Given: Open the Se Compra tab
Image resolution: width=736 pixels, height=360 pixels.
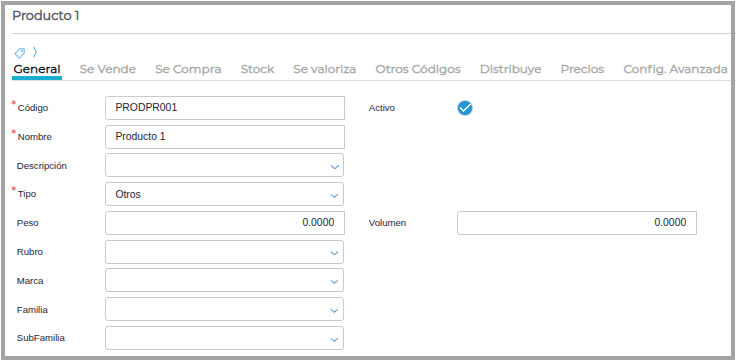Looking at the screenshot, I should 188,69.
